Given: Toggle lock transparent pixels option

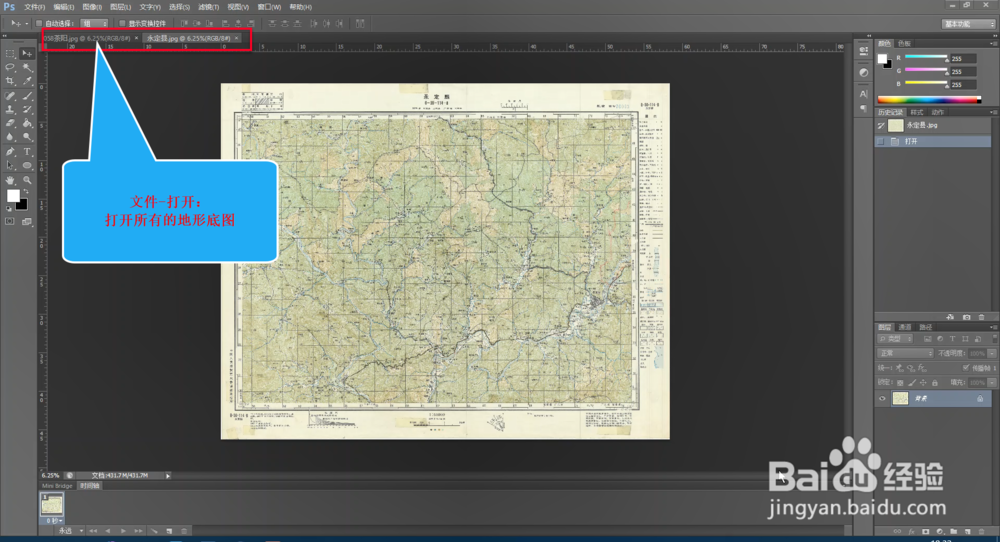Looking at the screenshot, I should point(900,383).
